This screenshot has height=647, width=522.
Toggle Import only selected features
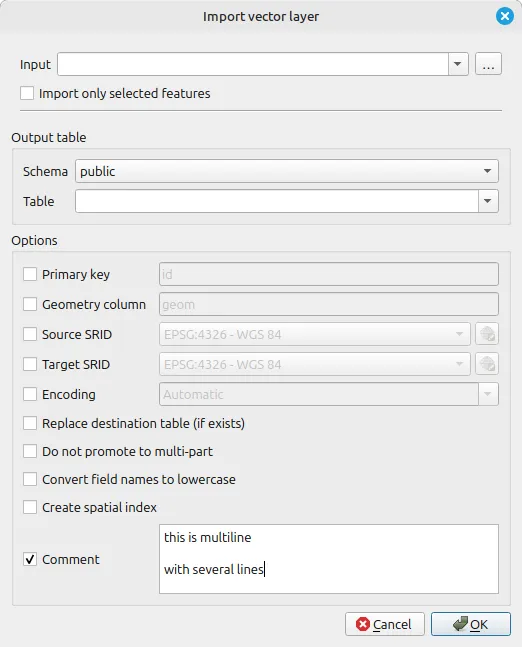tap(27, 93)
